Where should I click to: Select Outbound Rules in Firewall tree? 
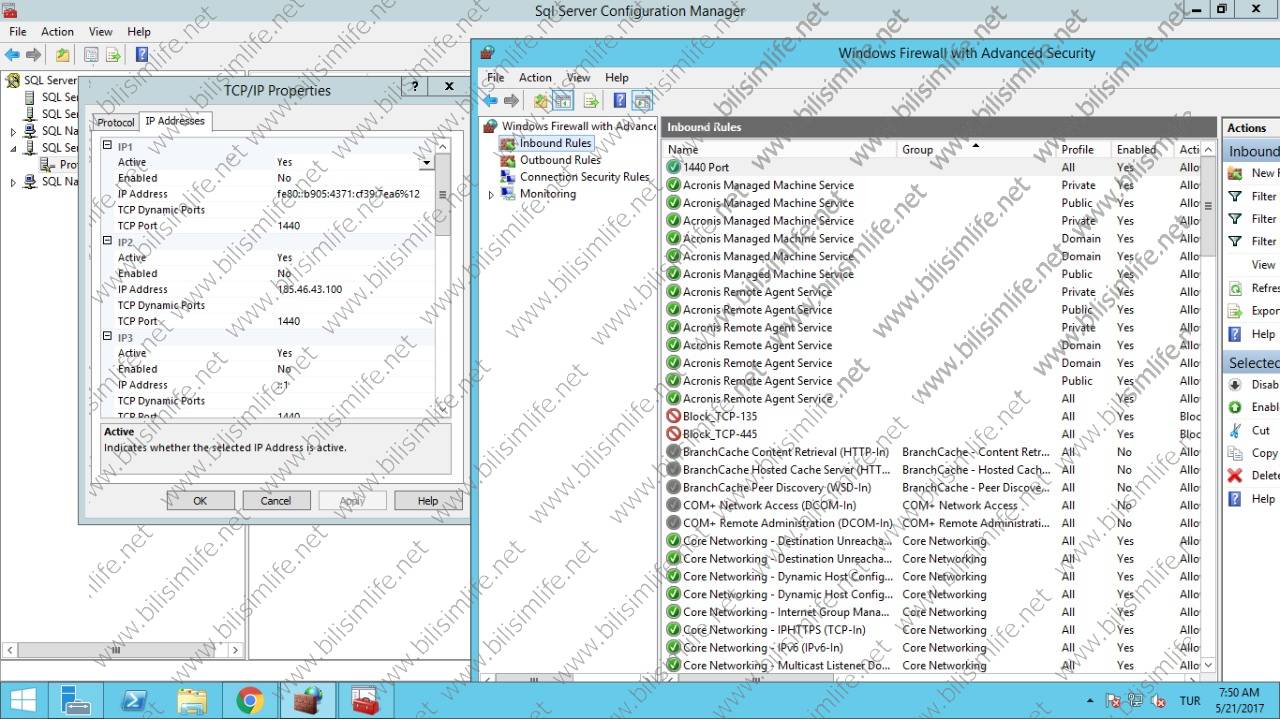tap(560, 160)
